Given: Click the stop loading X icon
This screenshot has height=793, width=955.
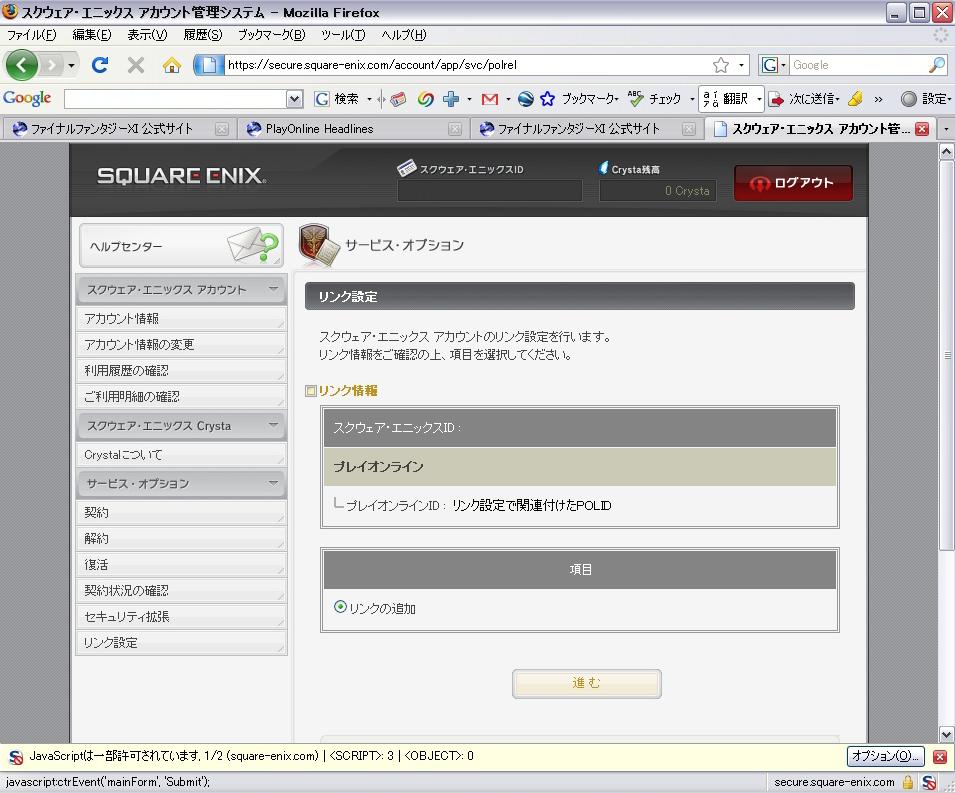Looking at the screenshot, I should coord(136,65).
